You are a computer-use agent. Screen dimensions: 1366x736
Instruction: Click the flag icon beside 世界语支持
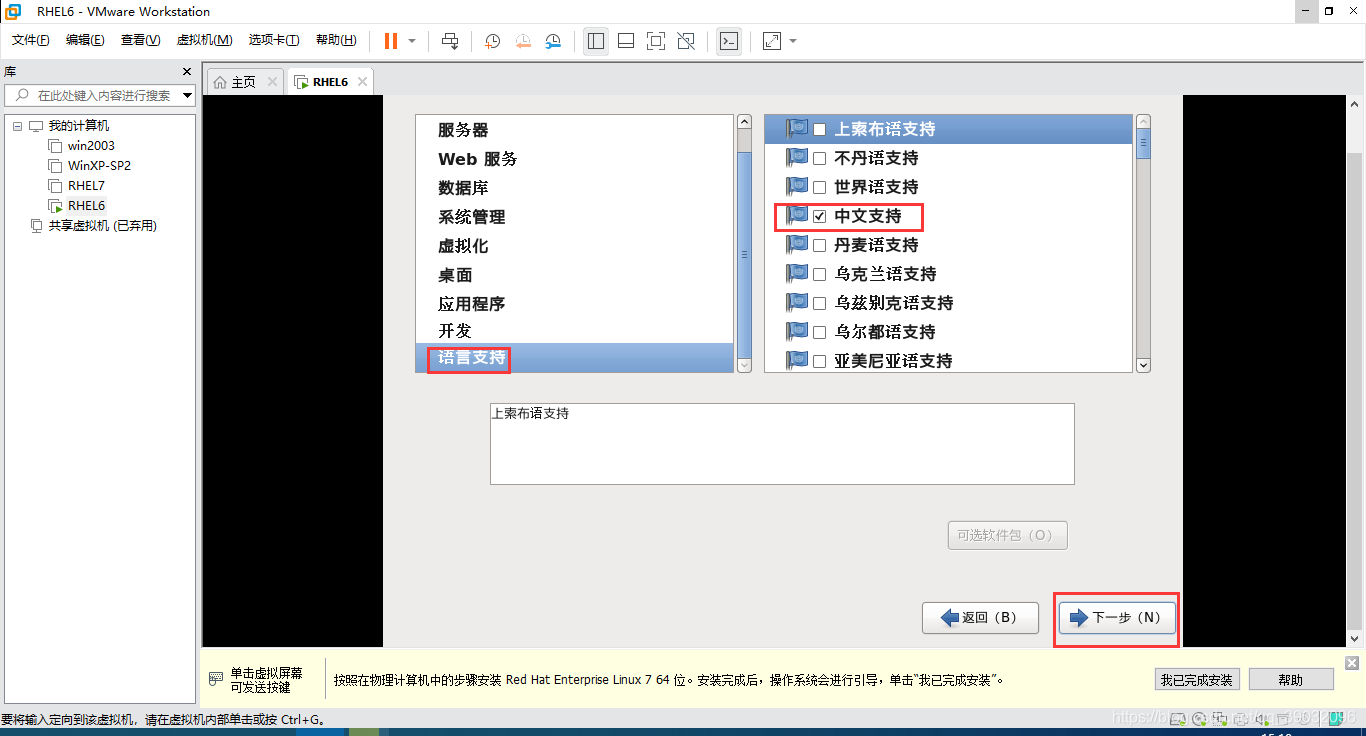(x=797, y=186)
